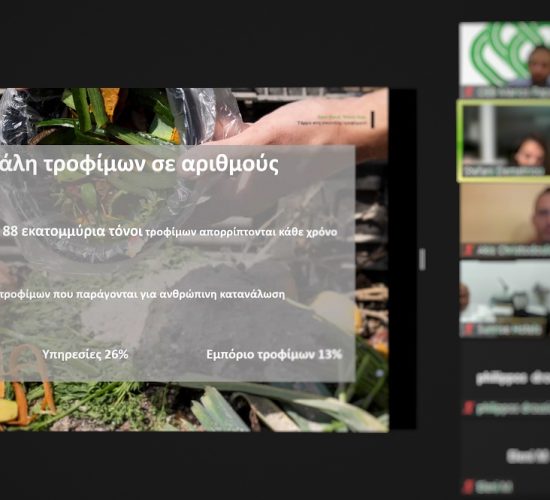Click the divider handle between slide and gallery
This screenshot has width=550, height=500.
[422, 259]
